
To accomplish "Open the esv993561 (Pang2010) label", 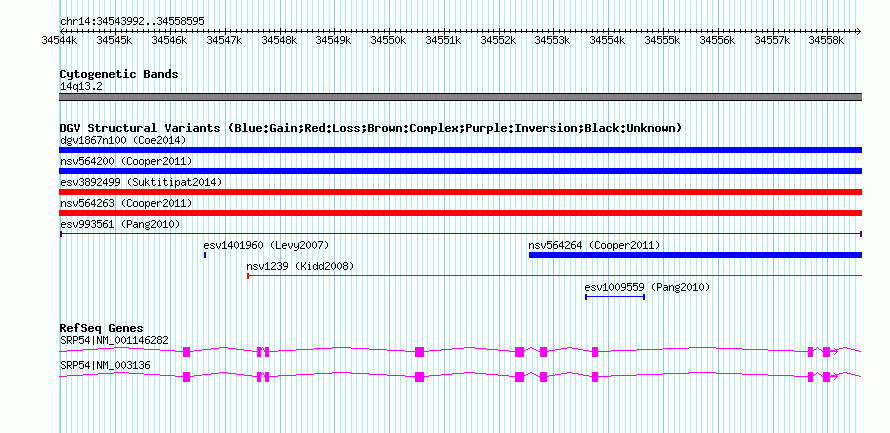I will pyautogui.click(x=120, y=224).
